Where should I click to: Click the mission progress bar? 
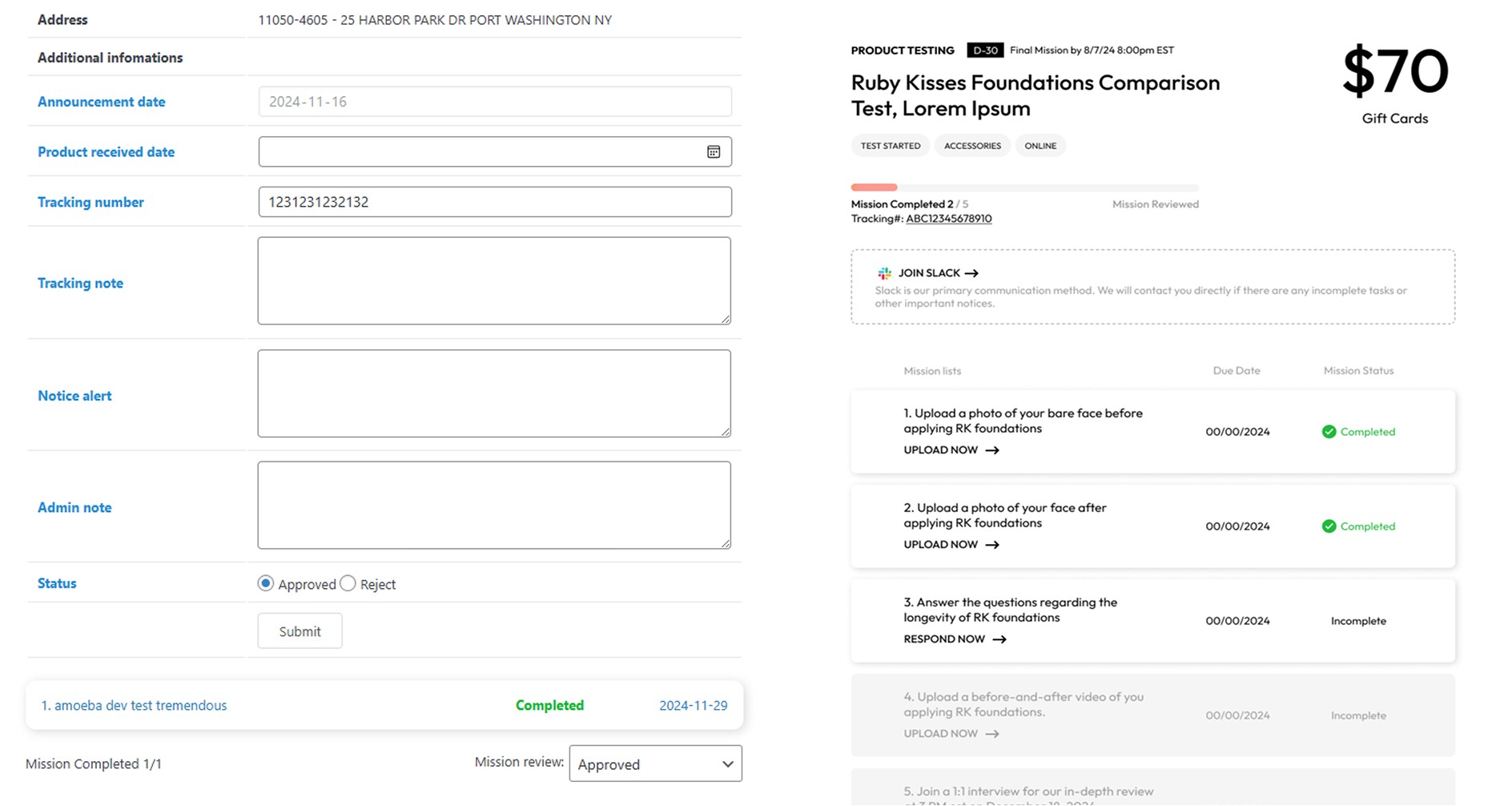[1024, 187]
